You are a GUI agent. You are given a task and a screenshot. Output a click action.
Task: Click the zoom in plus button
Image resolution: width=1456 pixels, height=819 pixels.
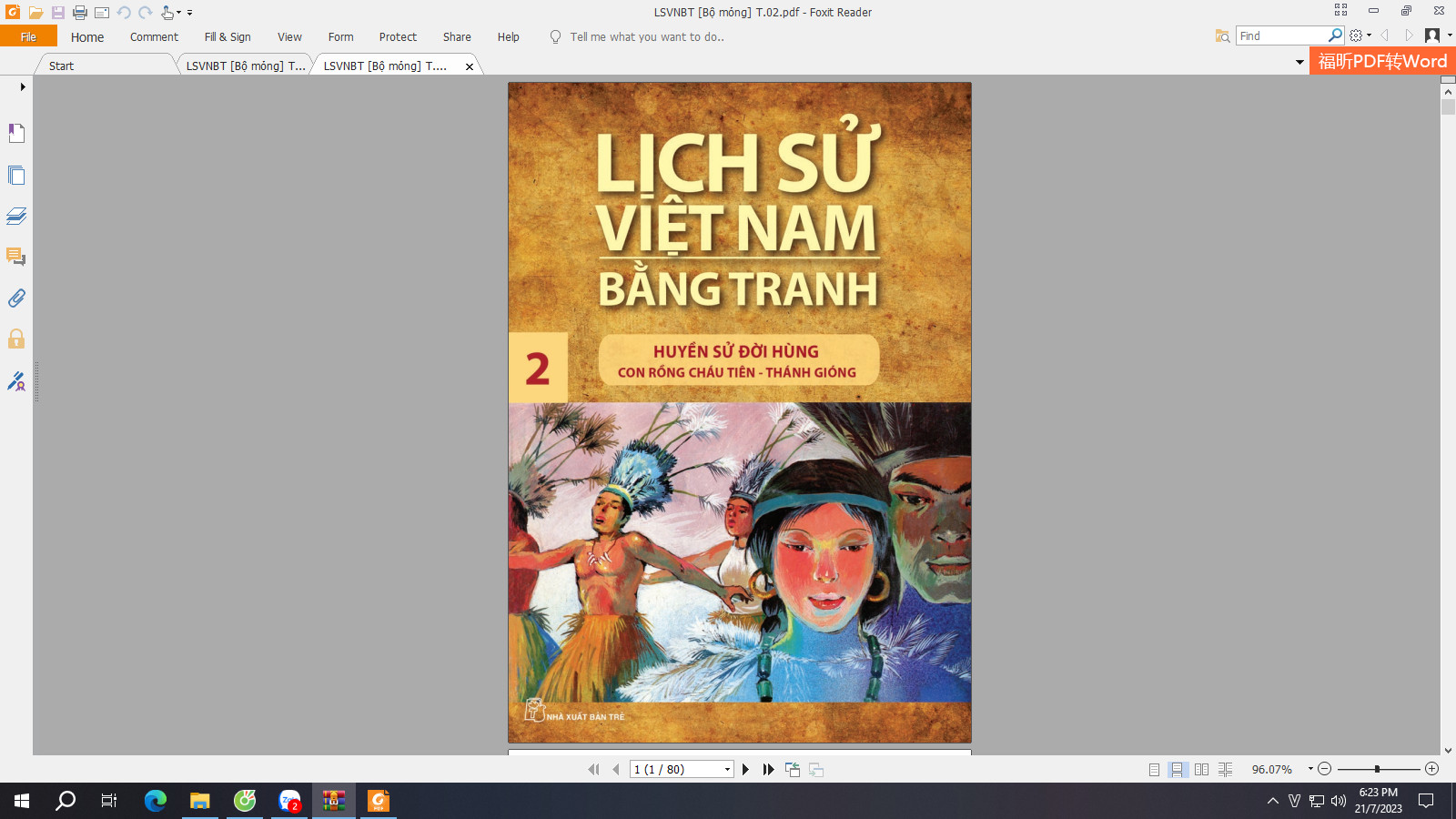pos(1431,769)
